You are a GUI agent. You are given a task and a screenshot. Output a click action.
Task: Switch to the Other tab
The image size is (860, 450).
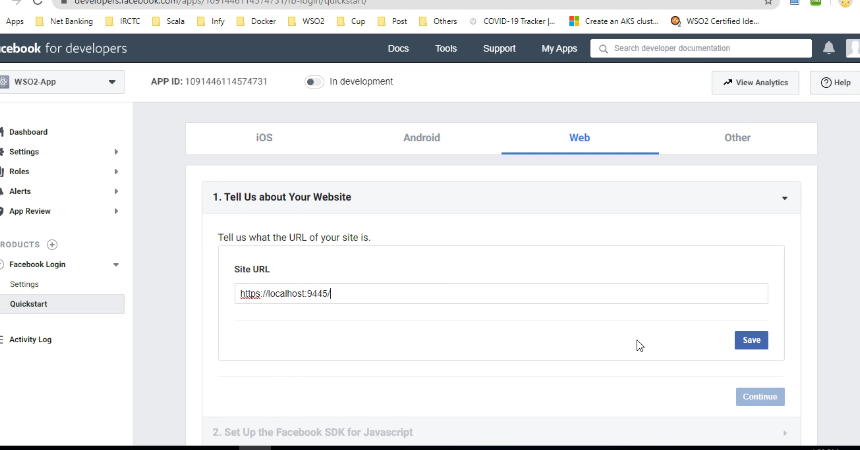coord(737,138)
